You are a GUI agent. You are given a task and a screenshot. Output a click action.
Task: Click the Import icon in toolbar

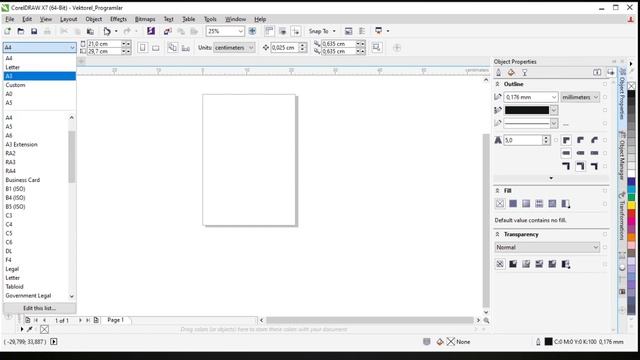[167, 31]
